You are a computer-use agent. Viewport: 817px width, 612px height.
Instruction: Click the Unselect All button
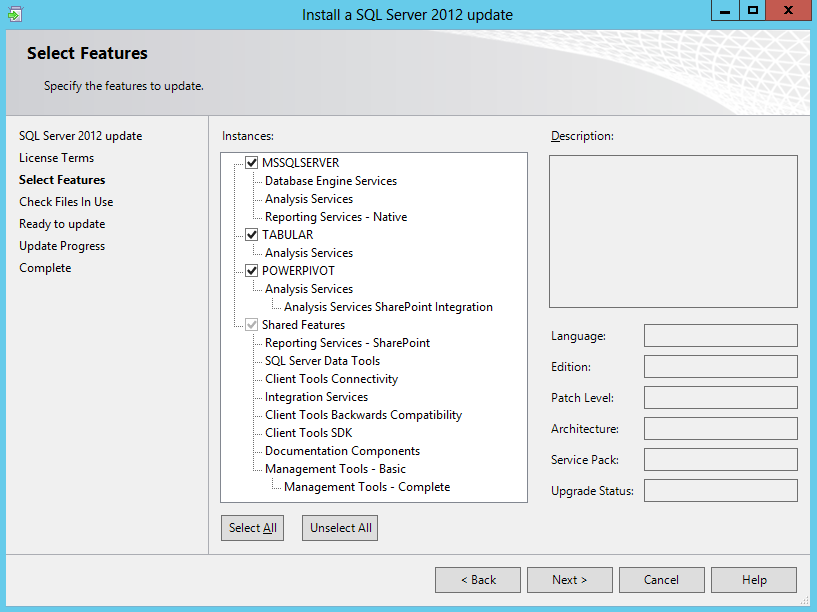tap(340, 528)
